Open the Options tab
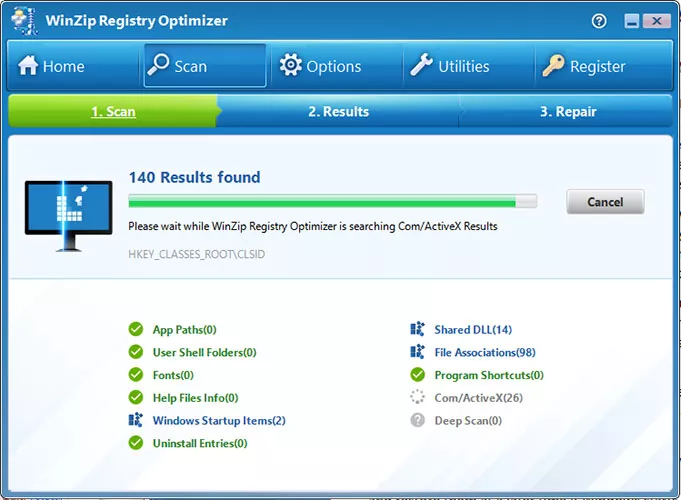Image resolution: width=681 pixels, height=500 pixels. pos(337,66)
